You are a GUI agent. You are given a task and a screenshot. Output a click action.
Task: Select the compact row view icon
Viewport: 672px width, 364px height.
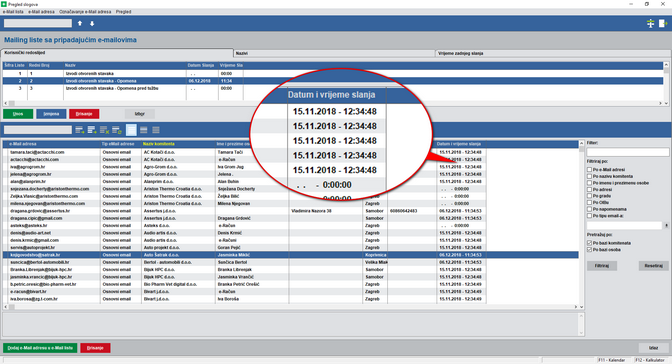156,130
